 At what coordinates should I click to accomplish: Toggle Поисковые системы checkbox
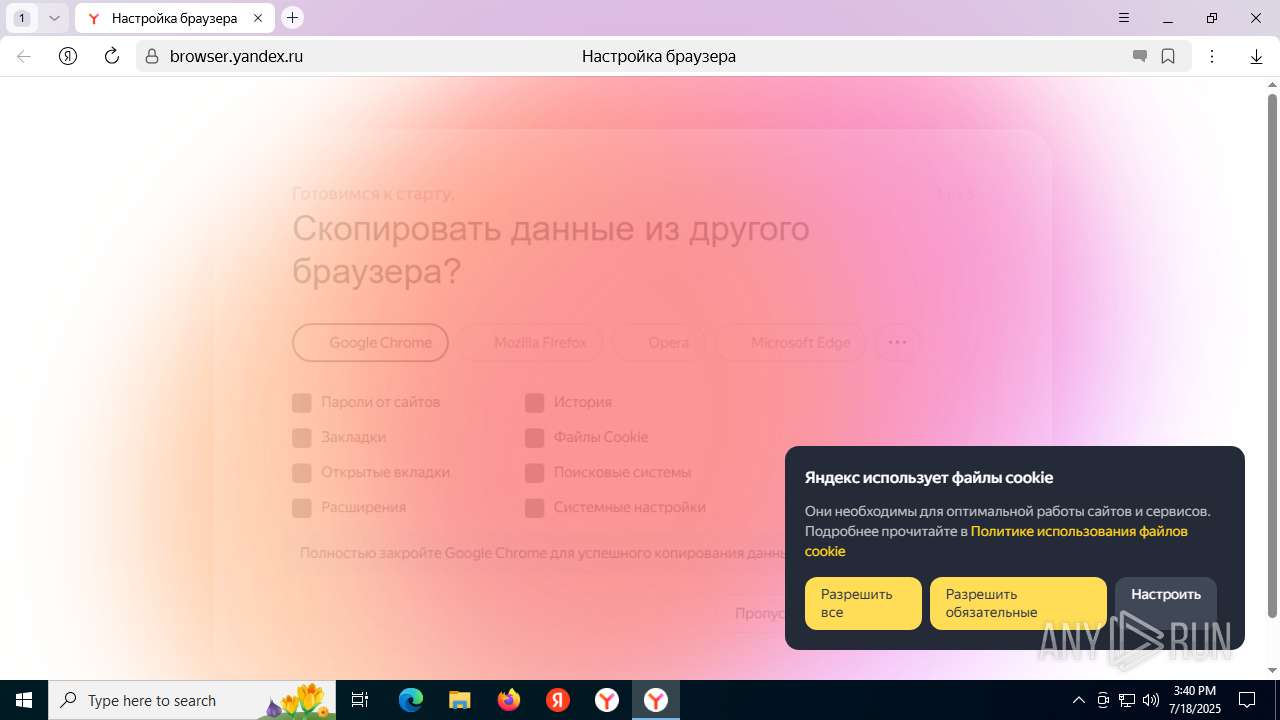(x=535, y=472)
